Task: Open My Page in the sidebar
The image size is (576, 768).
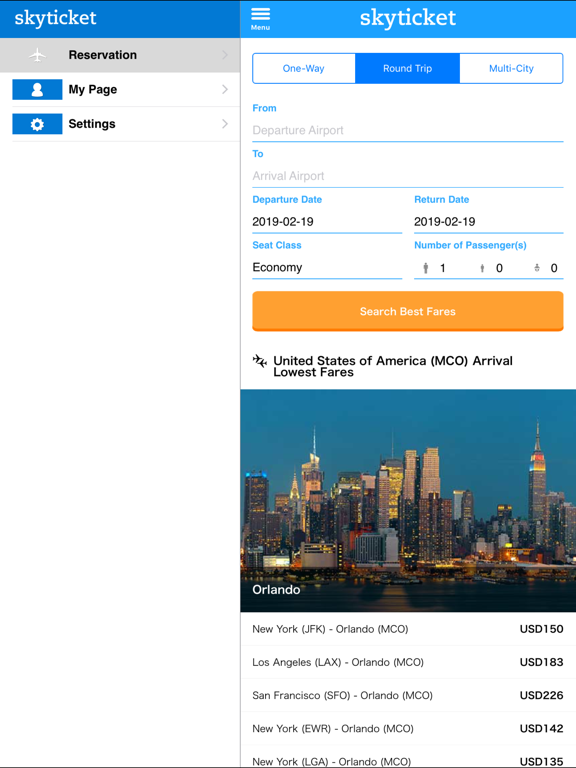Action: click(120, 89)
